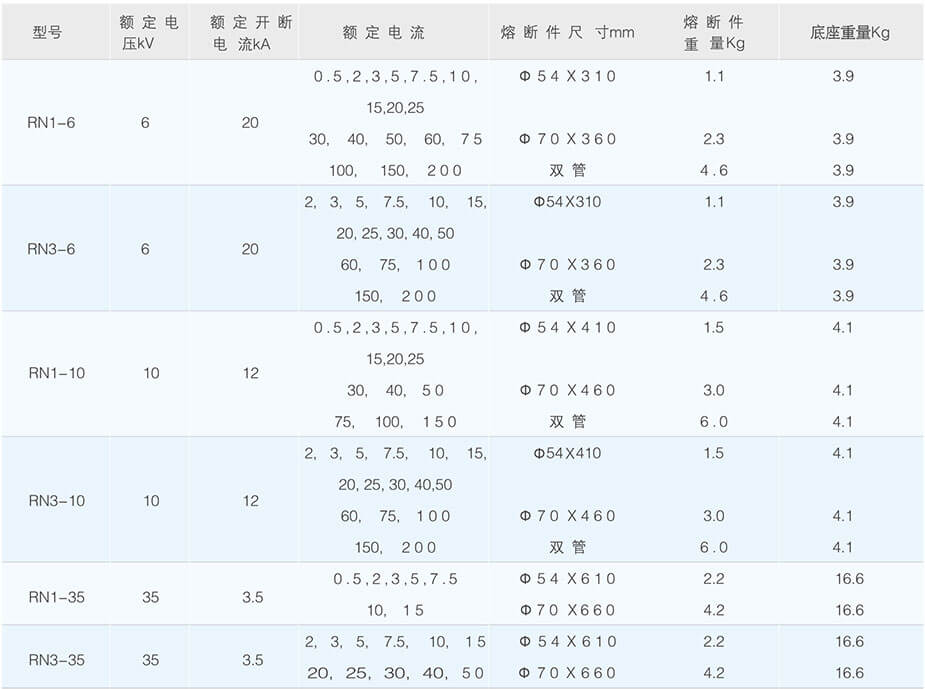925x689 pixels.
Task: Click Φ70X660 size in RN3-35 row
Action: tap(567, 673)
